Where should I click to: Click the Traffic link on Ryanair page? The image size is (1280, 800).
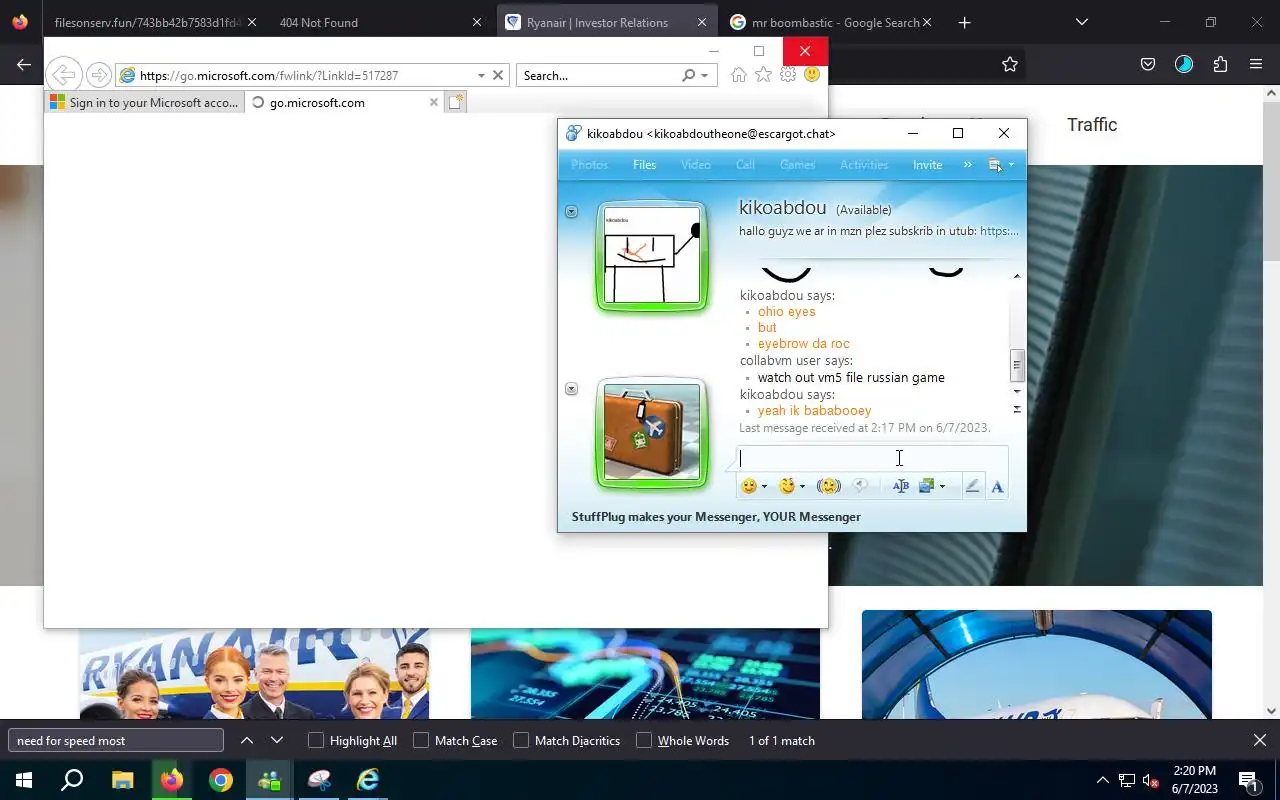[1092, 125]
